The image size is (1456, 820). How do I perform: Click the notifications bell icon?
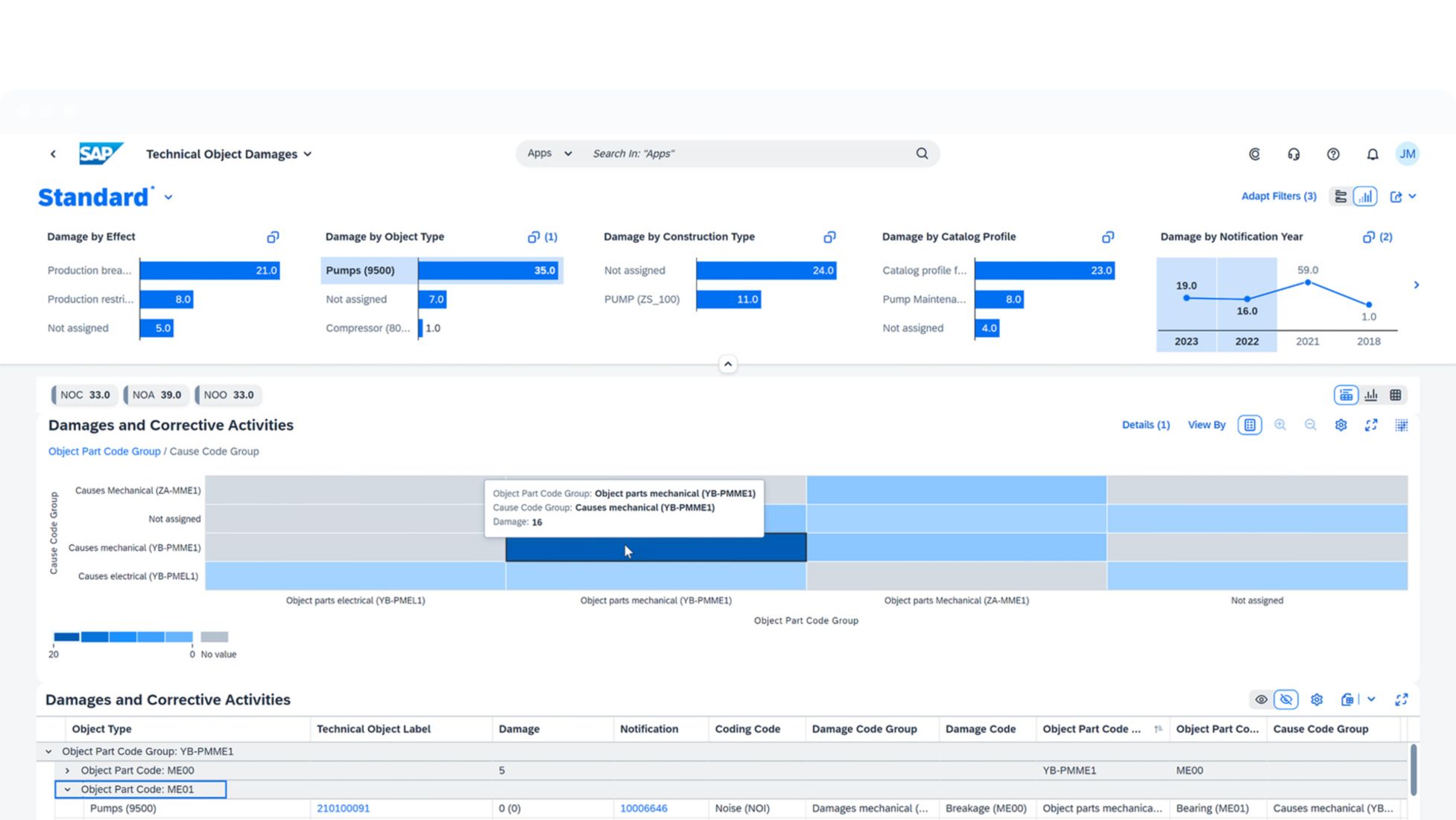pyautogui.click(x=1372, y=154)
